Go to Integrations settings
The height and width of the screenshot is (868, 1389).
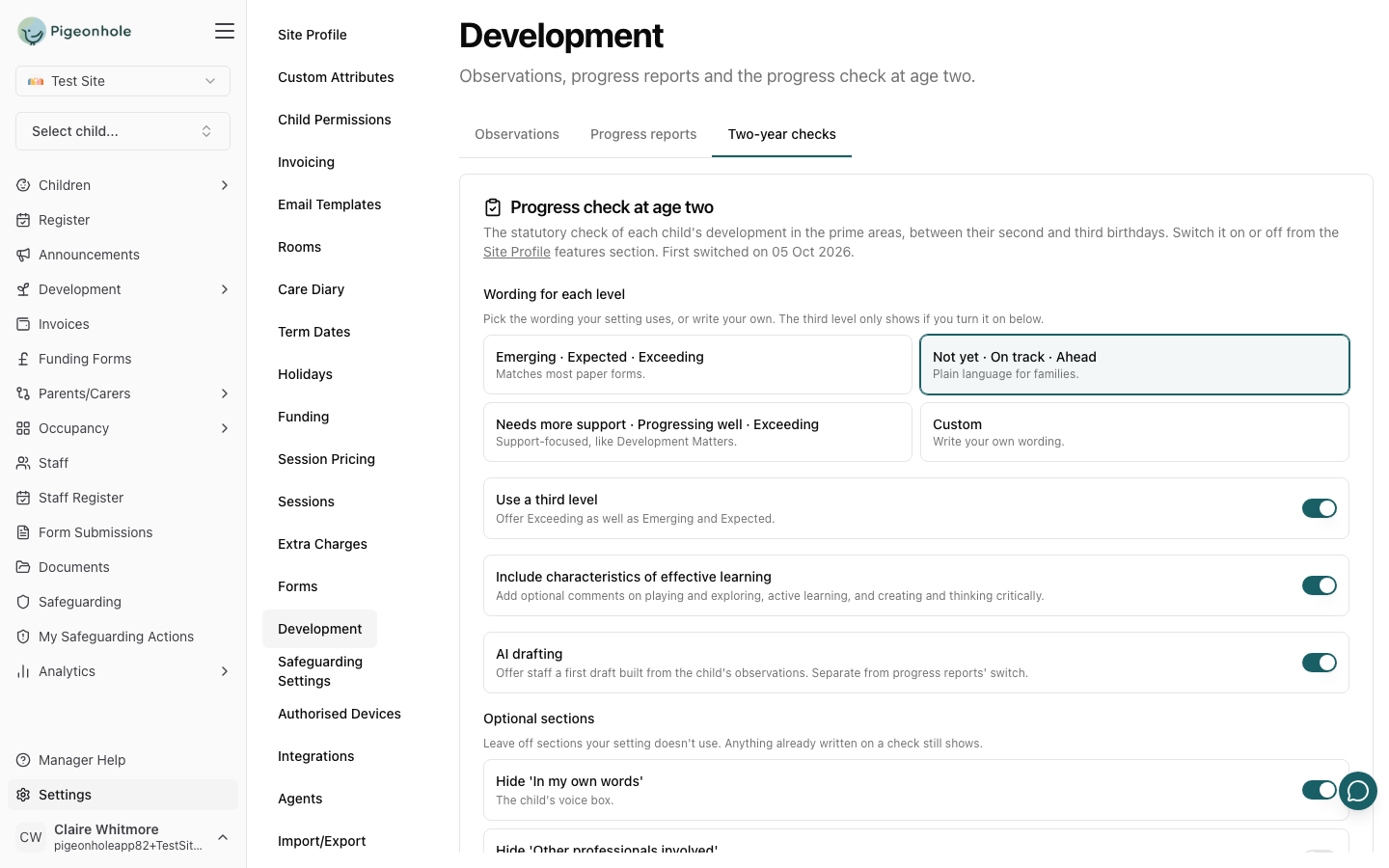click(316, 756)
